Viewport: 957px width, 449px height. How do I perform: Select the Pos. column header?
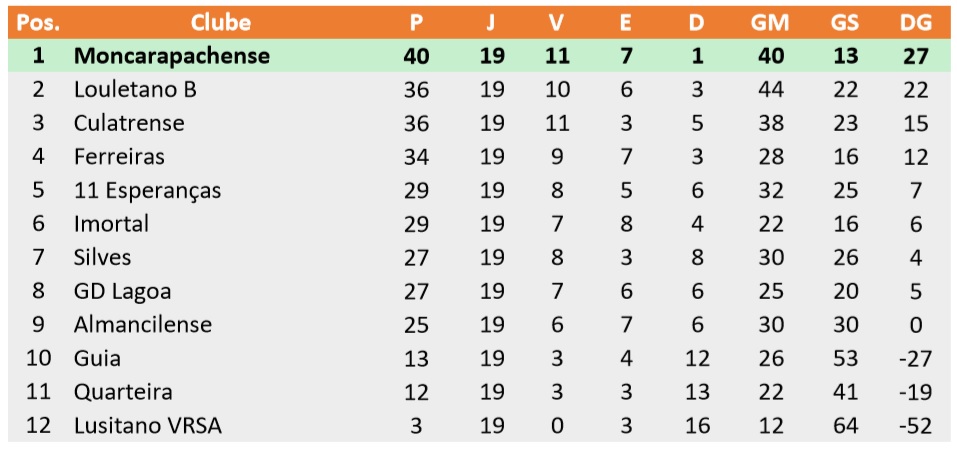pyautogui.click(x=38, y=23)
